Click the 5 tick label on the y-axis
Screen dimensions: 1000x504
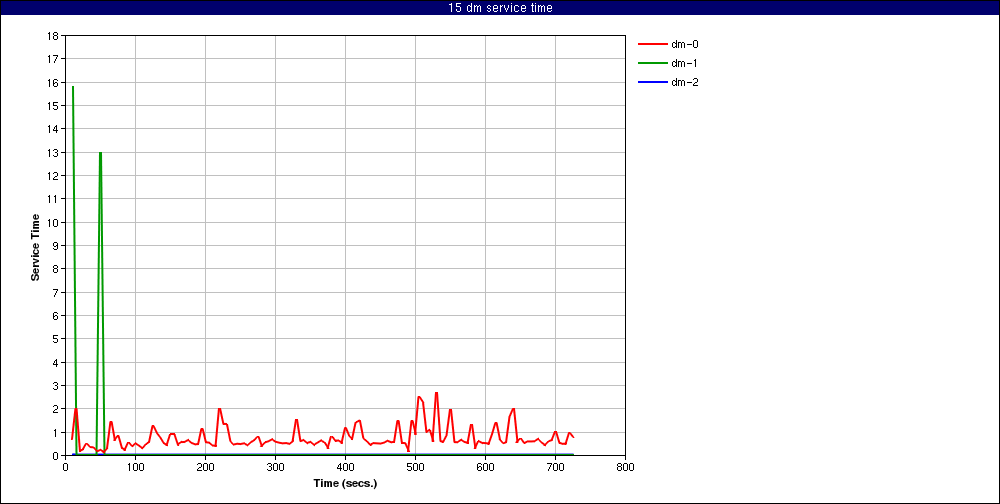pyautogui.click(x=56, y=339)
